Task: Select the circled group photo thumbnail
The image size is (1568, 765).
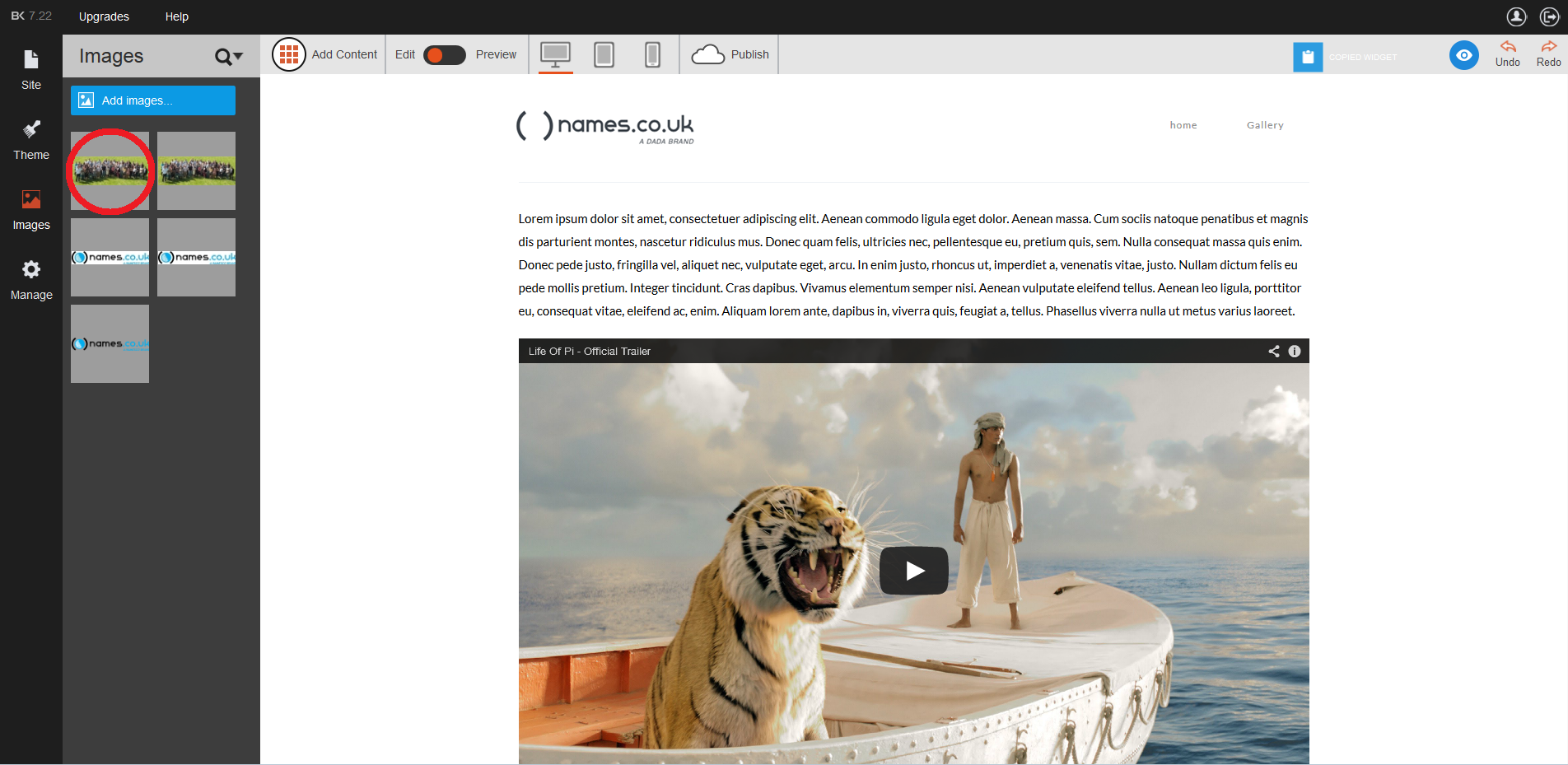Action: coord(110,170)
